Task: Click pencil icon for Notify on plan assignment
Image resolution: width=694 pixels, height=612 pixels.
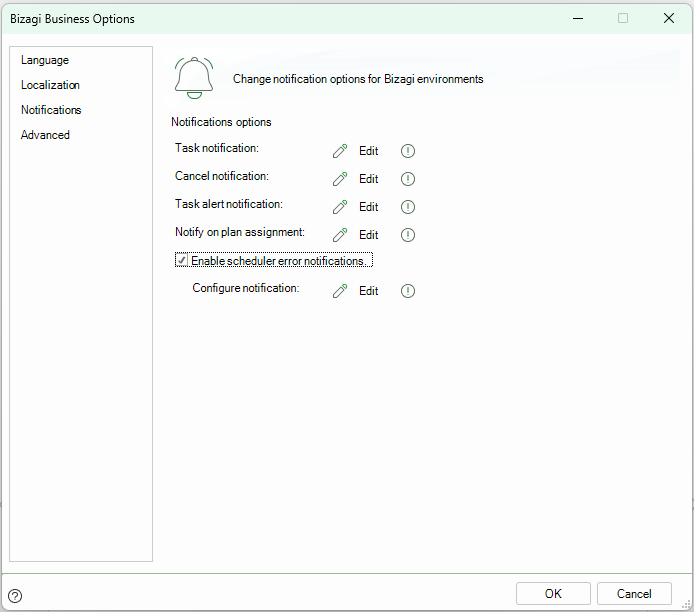Action: [340, 235]
